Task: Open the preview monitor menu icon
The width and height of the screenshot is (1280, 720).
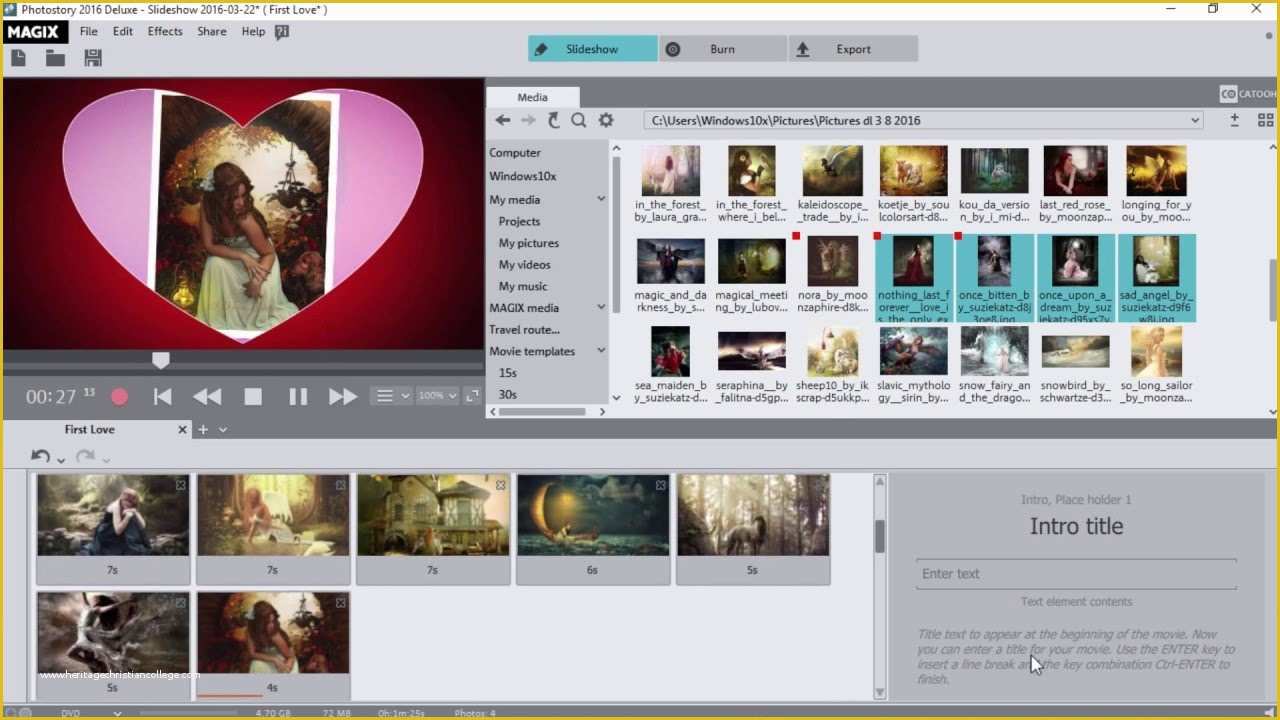Action: tap(384, 396)
